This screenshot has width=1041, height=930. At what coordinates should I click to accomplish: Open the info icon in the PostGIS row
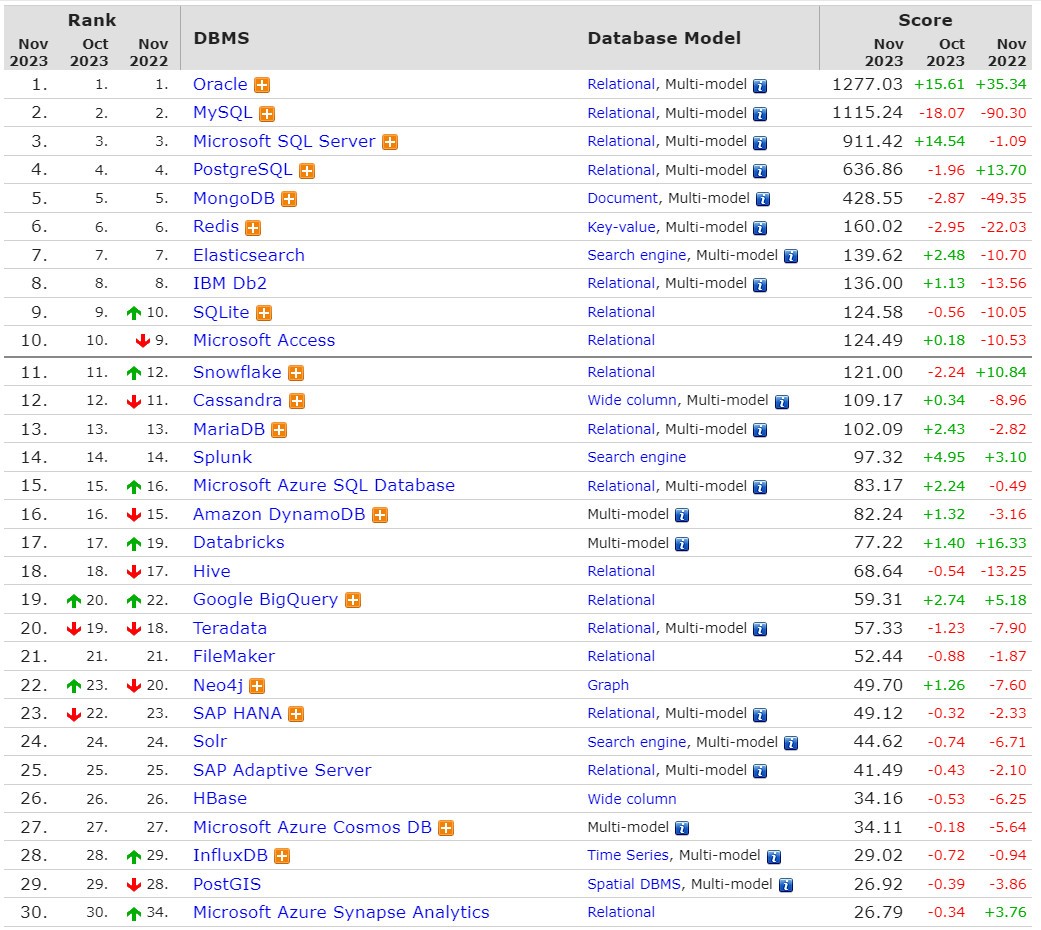(786, 886)
